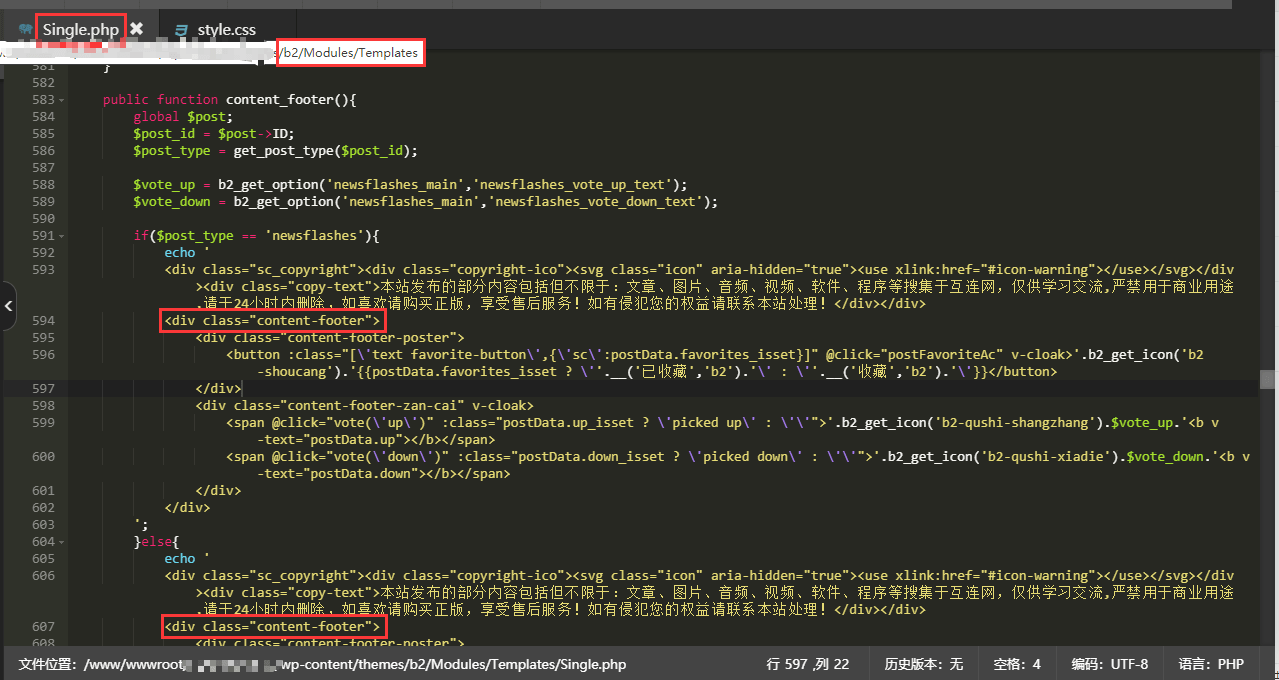
Task: Click the PHP elephant icon on Single.php tab
Action: click(x=26, y=29)
